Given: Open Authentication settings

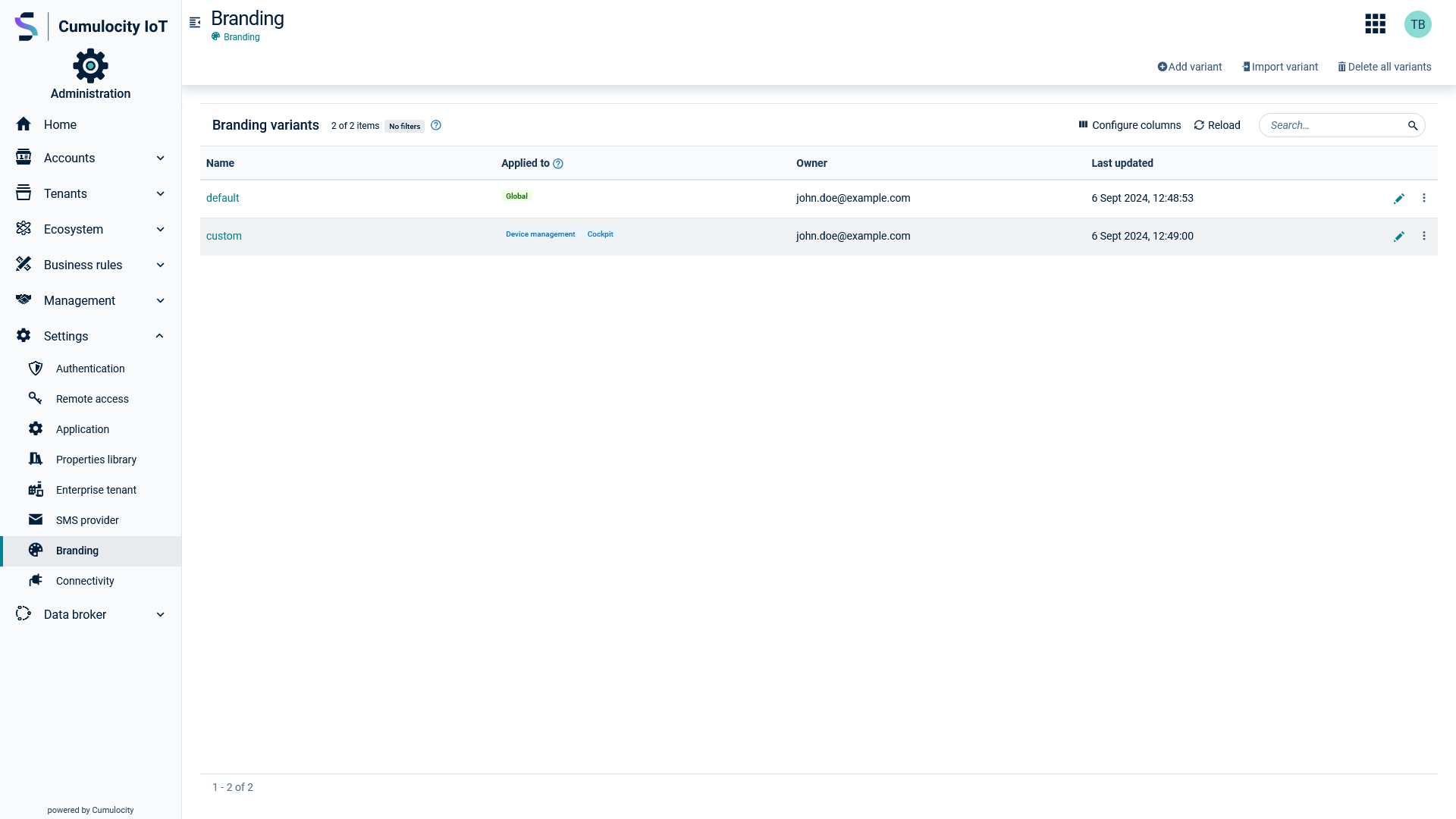Looking at the screenshot, I should [x=90, y=369].
